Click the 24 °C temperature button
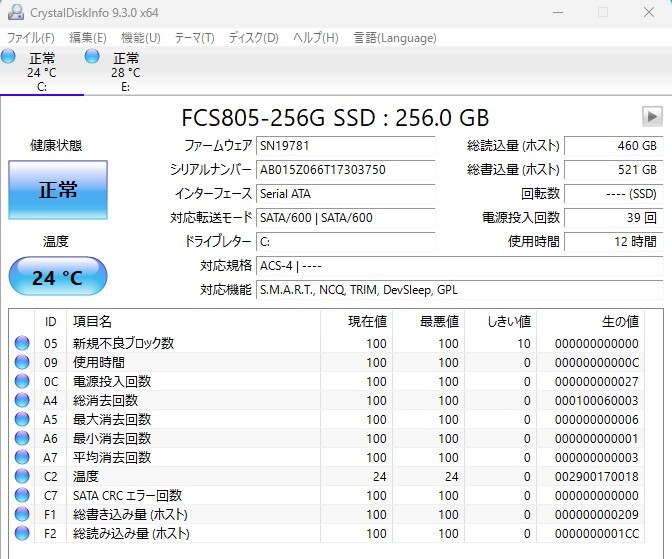Screen dimensions: 672x559 point(58,277)
